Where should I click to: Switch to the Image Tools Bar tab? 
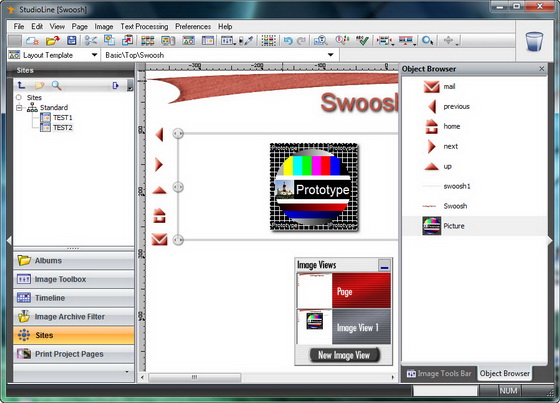coord(439,373)
